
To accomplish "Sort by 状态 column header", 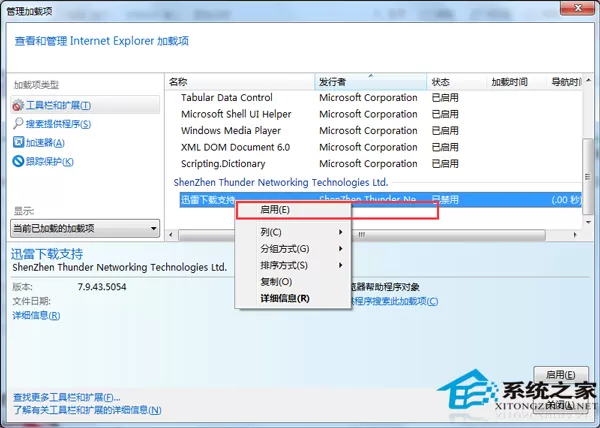I will (457, 82).
